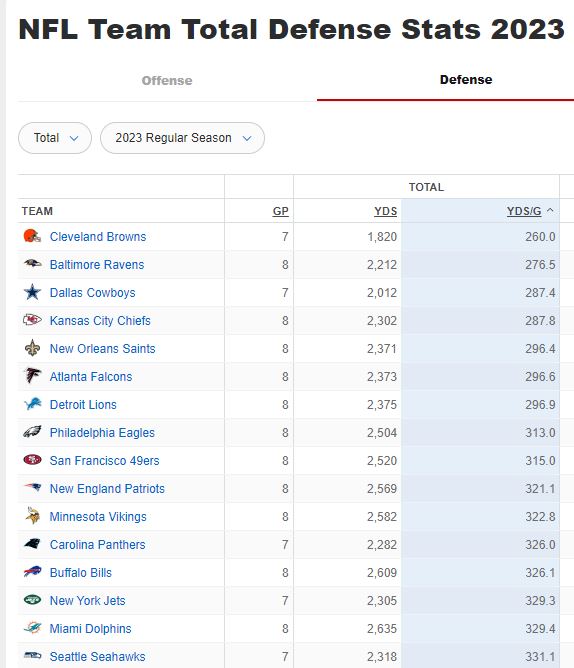
Task: Click the Detroit Lions logo
Action: (32, 404)
